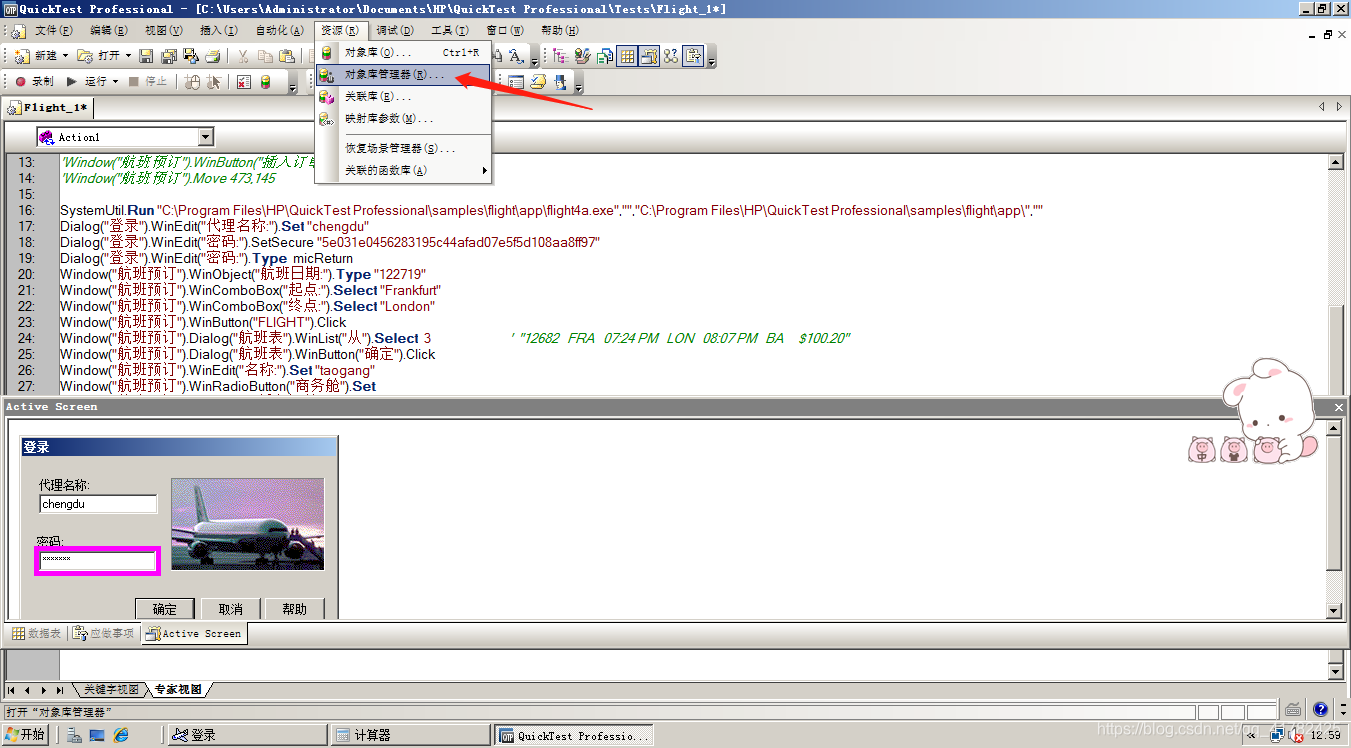Open the 计算器 taskbar button
This screenshot has height=748, width=1351.
coord(410,735)
